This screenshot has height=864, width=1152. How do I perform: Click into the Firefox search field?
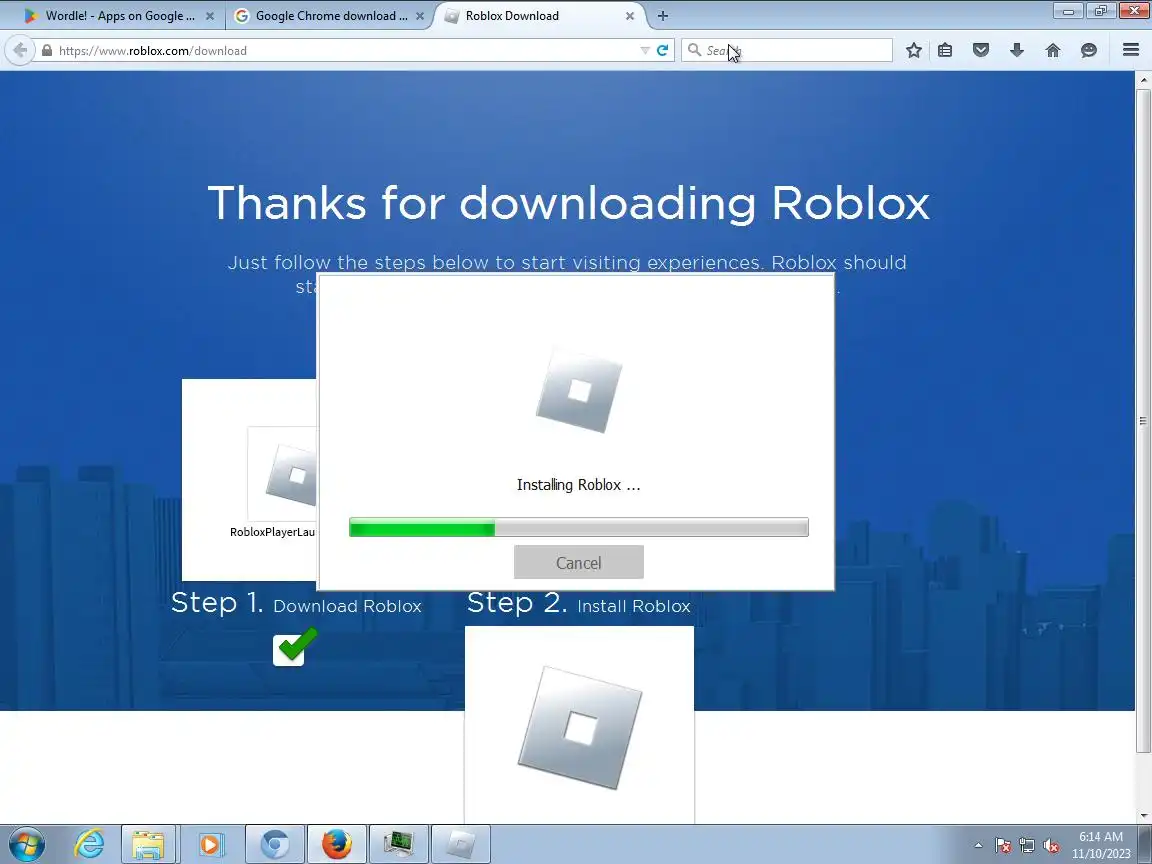tap(786, 50)
